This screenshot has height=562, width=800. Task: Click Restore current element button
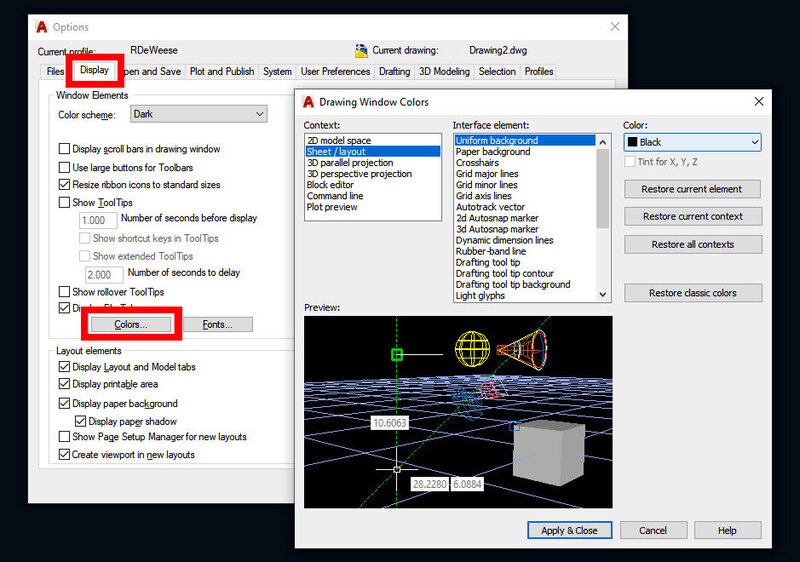click(x=692, y=189)
